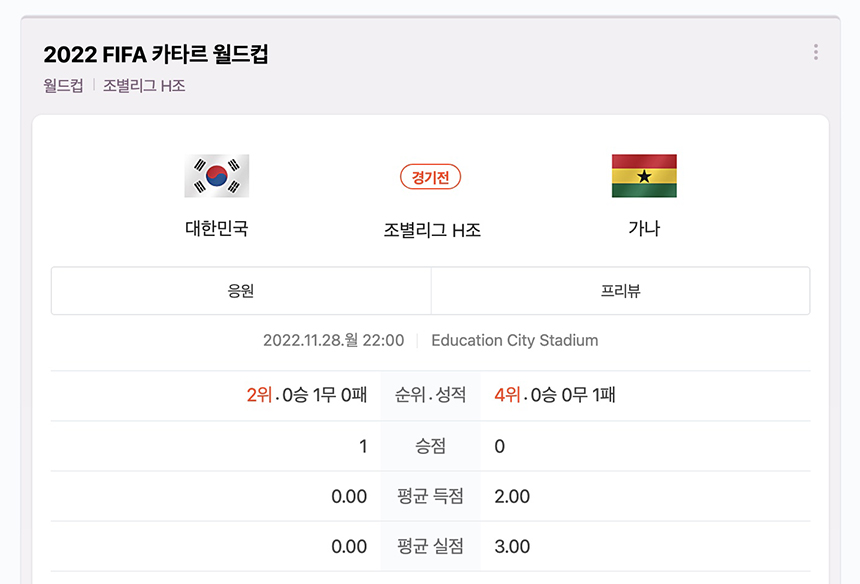Screen dimensions: 860x584
Task: Select the Education City Stadium text
Action: [x=513, y=340]
